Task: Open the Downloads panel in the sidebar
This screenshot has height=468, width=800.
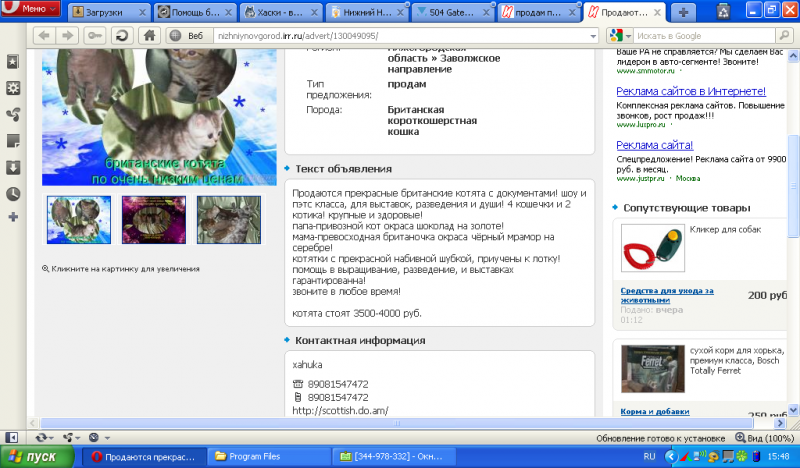Action: click(x=12, y=167)
